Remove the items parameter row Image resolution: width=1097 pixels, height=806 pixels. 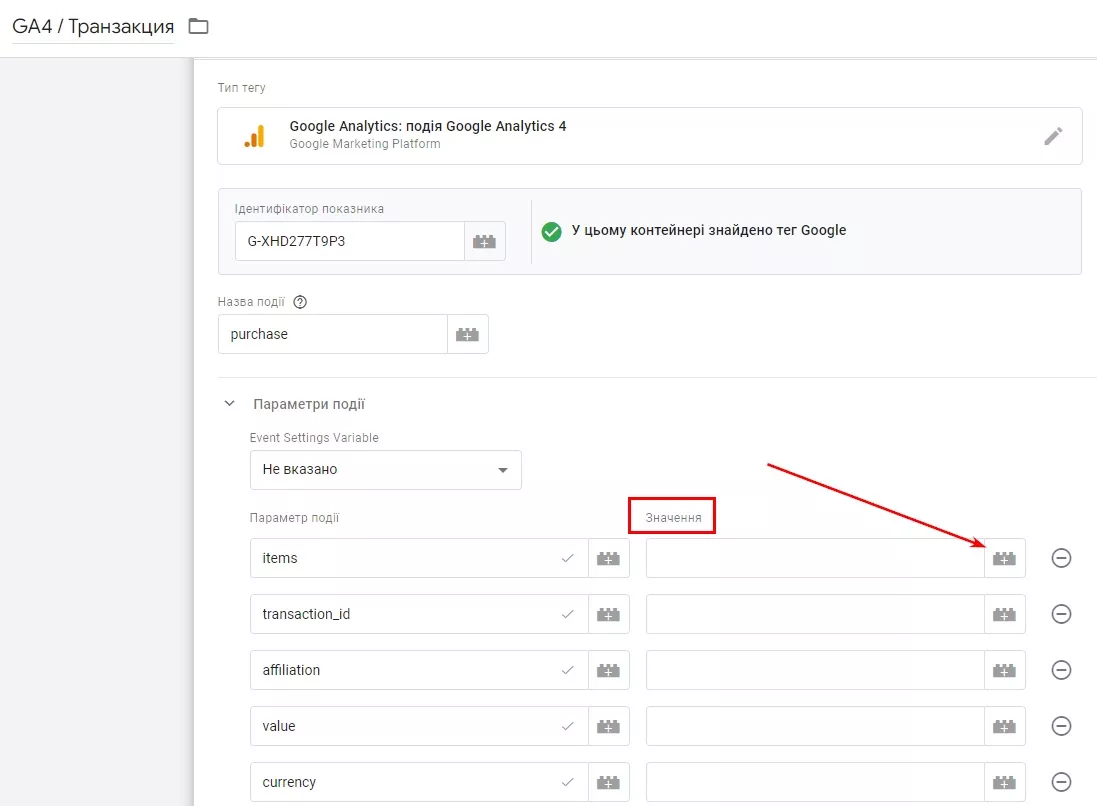[1061, 558]
